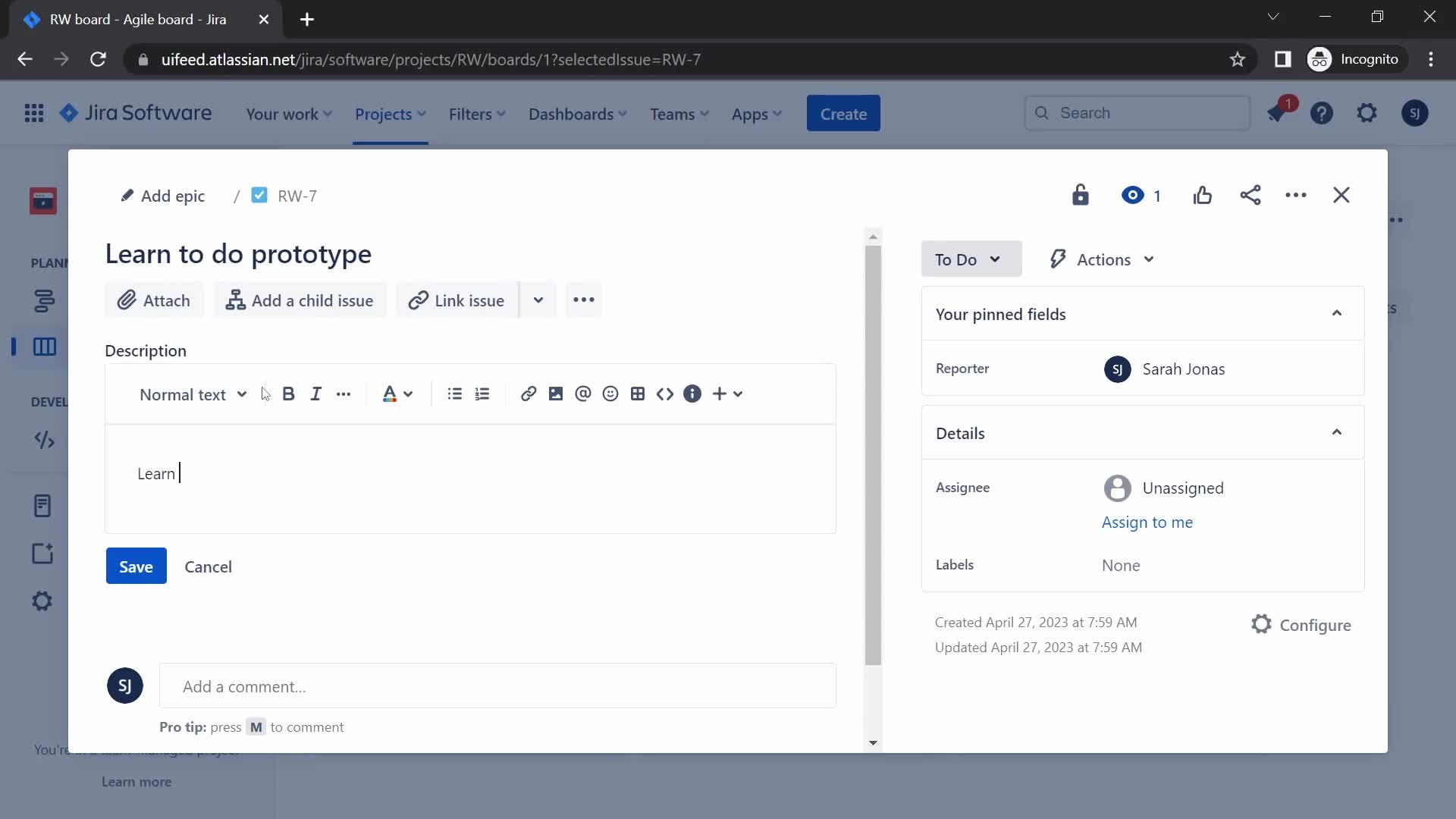Toggle the Details section collapsed
This screenshot has height=819, width=1456.
(x=1338, y=433)
